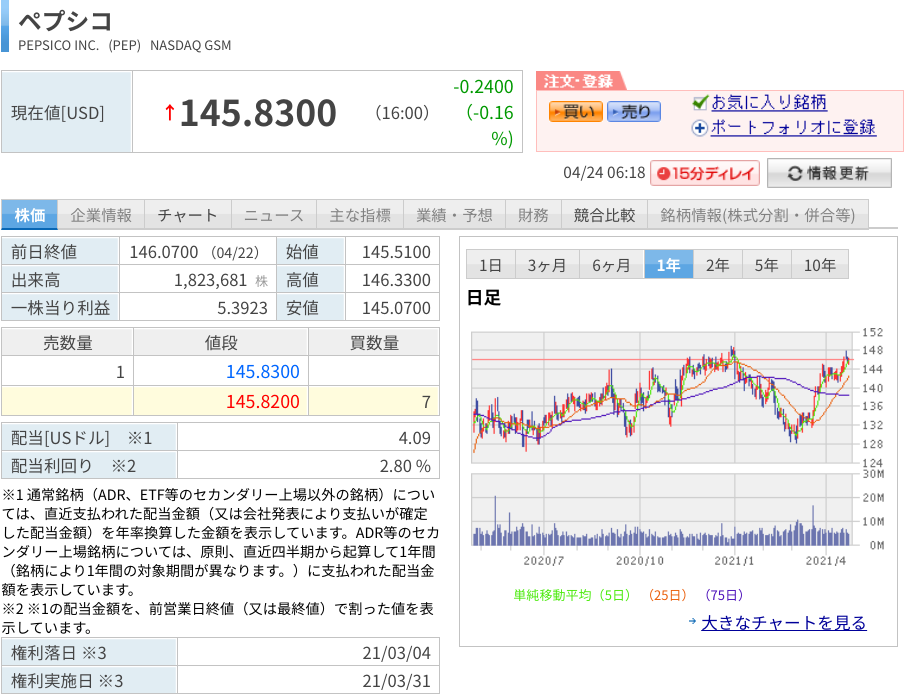The image size is (907, 698).
Task: Click the 配当利回り value 2.80 %
Action: tap(405, 466)
